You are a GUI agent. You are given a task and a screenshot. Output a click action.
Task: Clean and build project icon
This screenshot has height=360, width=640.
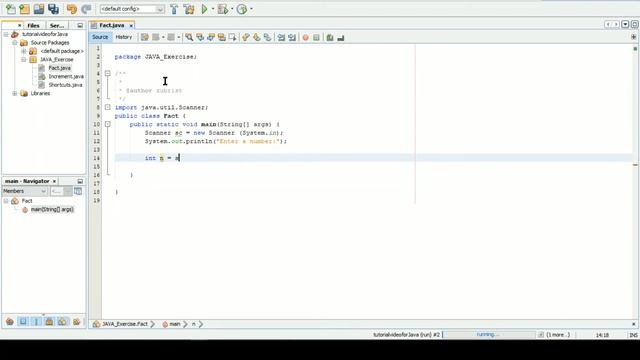click(189, 9)
